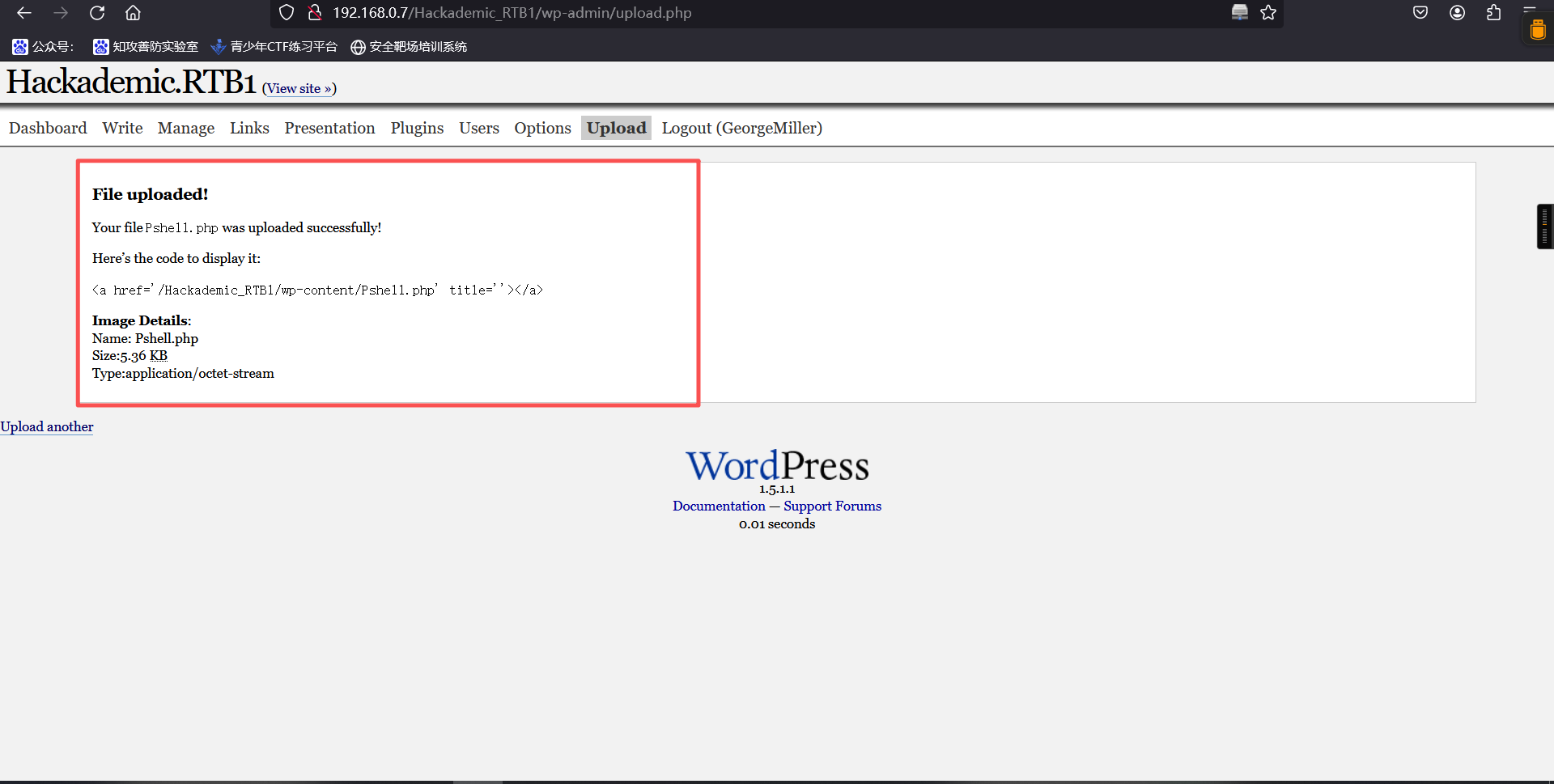
Task: Open the Options menu
Action: (x=542, y=128)
